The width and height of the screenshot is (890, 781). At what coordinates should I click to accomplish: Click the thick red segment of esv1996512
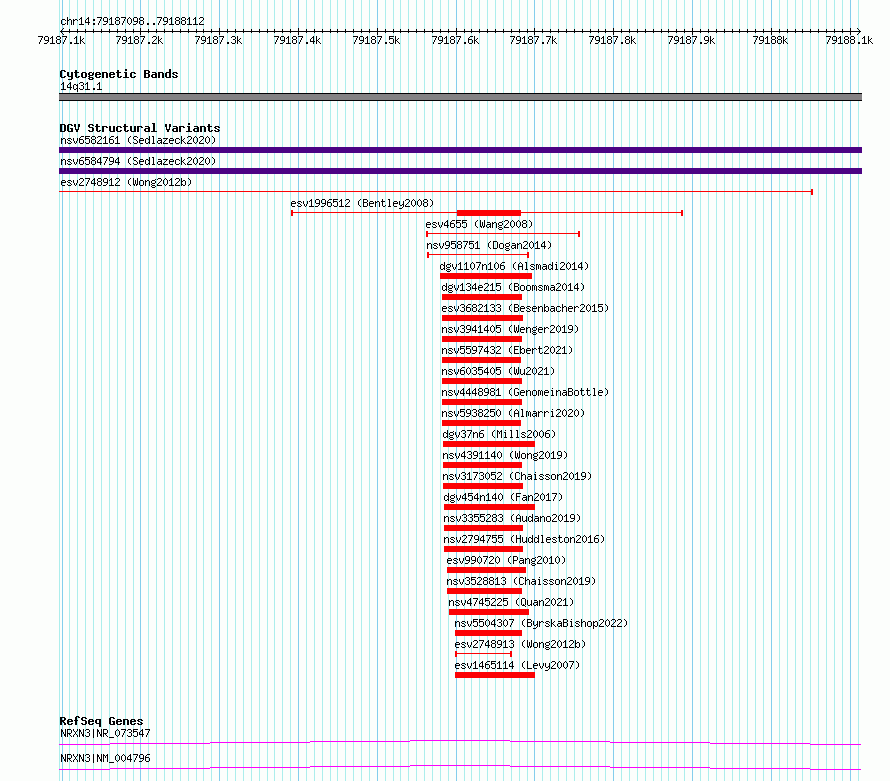pos(489,213)
